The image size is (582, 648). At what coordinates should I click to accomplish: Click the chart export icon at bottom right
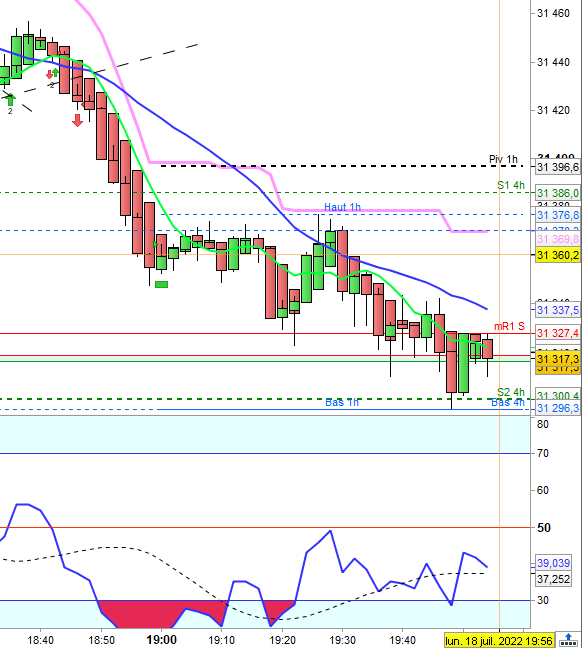[x=568, y=640]
